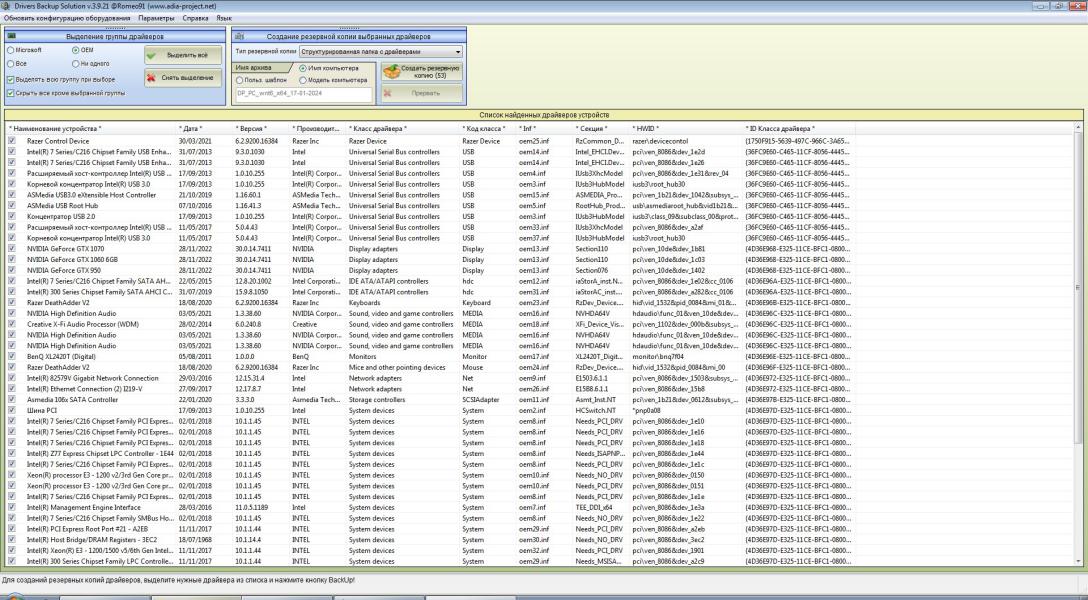Sort by the Inf column header
The height and width of the screenshot is (600, 1088).
point(545,129)
